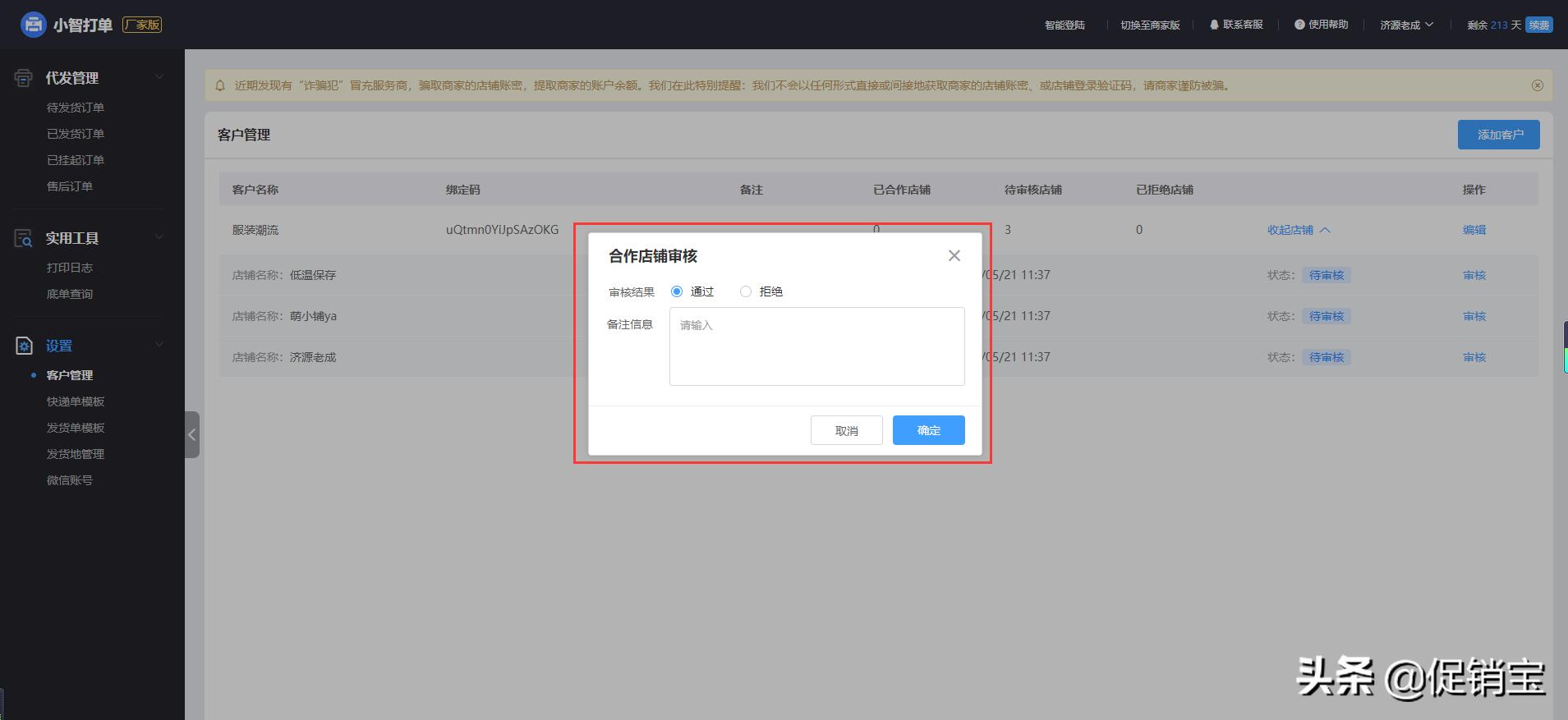Image resolution: width=1568 pixels, height=720 pixels.
Task: Click 智能登陆 in top bar
Action: pyautogui.click(x=1064, y=25)
